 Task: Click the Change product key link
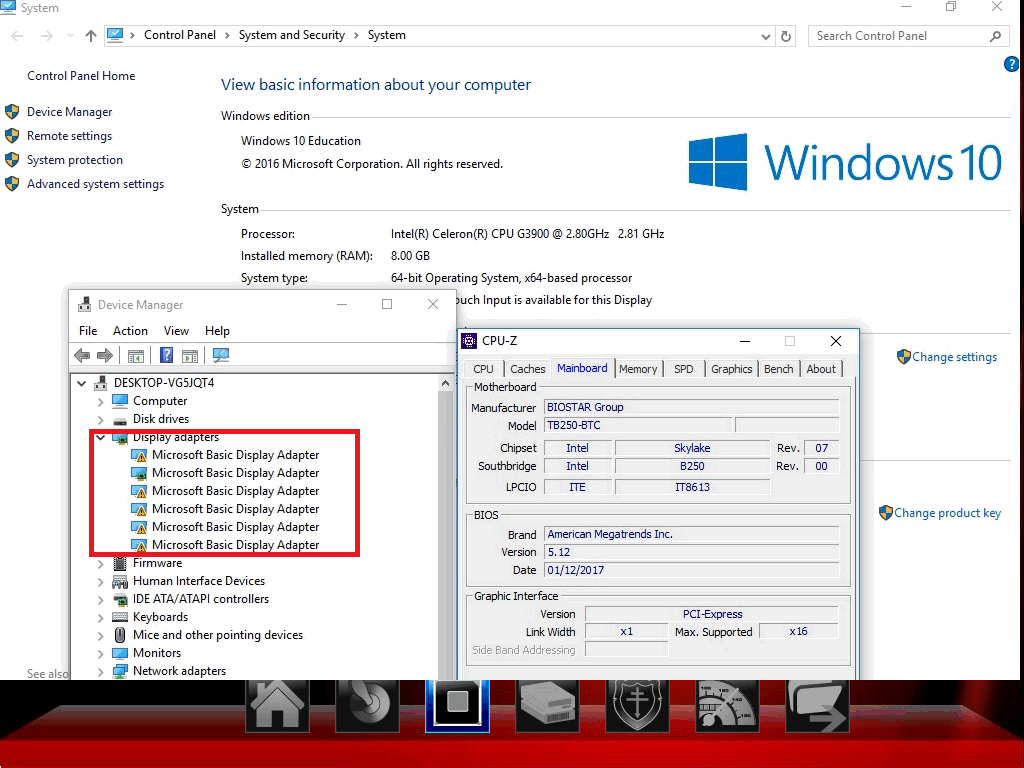tap(947, 513)
